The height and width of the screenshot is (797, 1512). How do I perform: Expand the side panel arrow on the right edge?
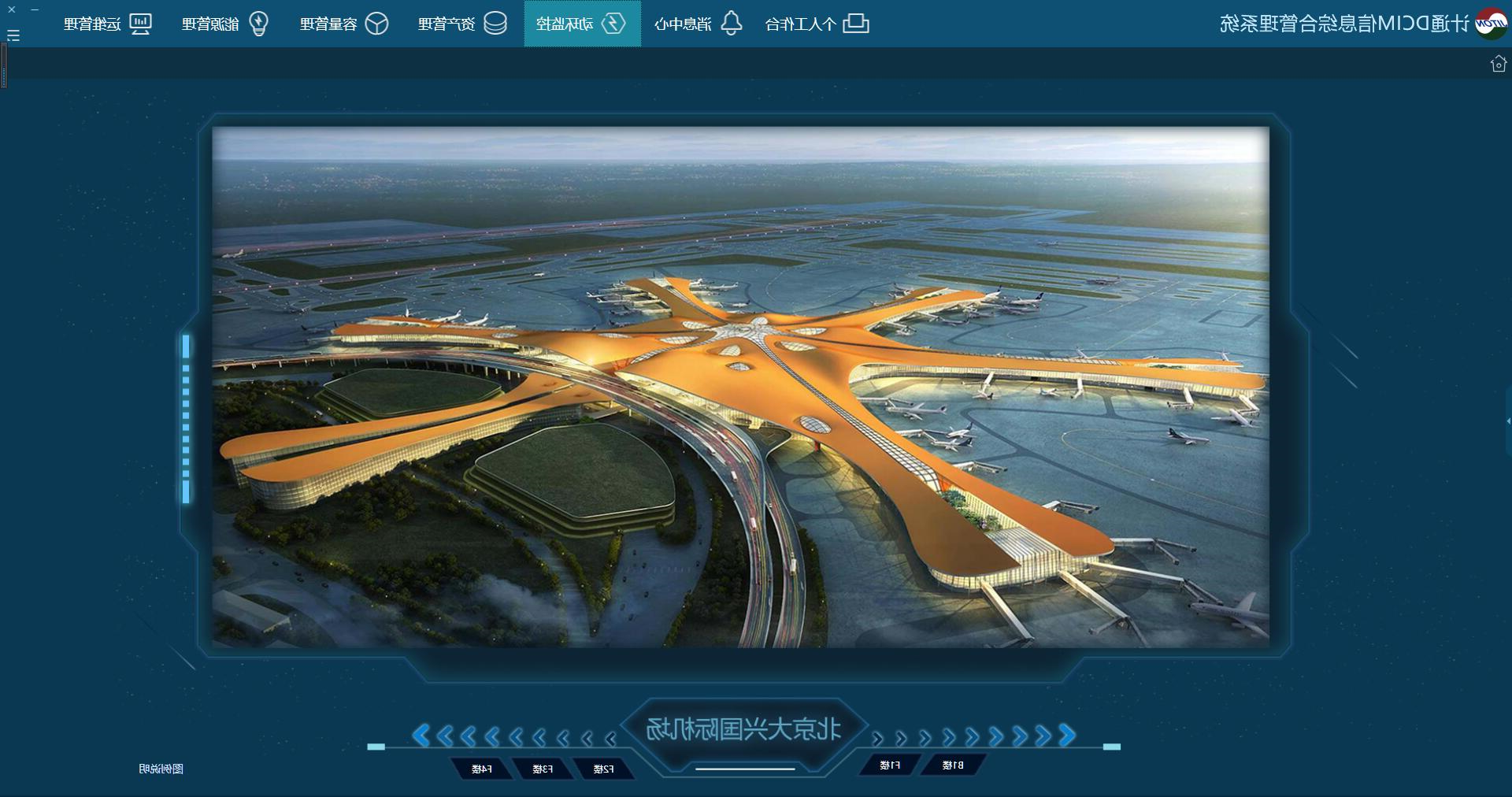tap(1507, 421)
